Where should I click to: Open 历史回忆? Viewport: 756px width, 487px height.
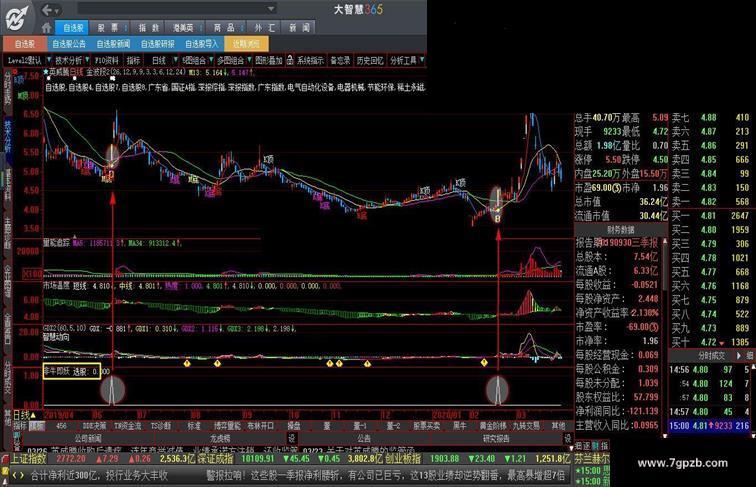[x=370, y=60]
